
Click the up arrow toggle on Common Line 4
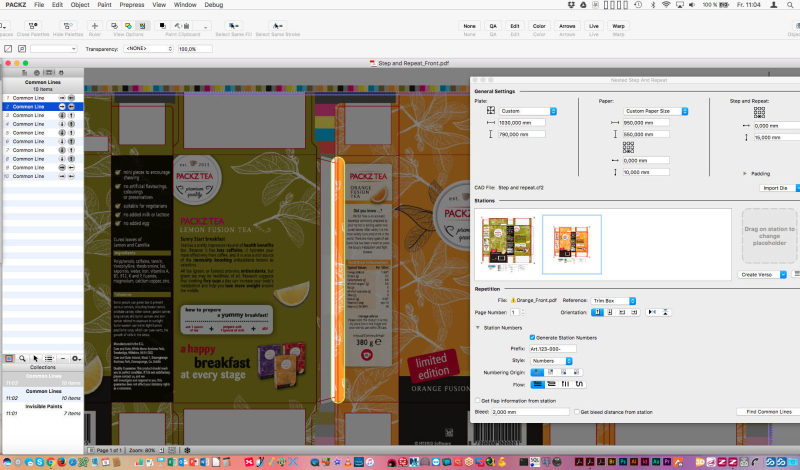pos(71,124)
